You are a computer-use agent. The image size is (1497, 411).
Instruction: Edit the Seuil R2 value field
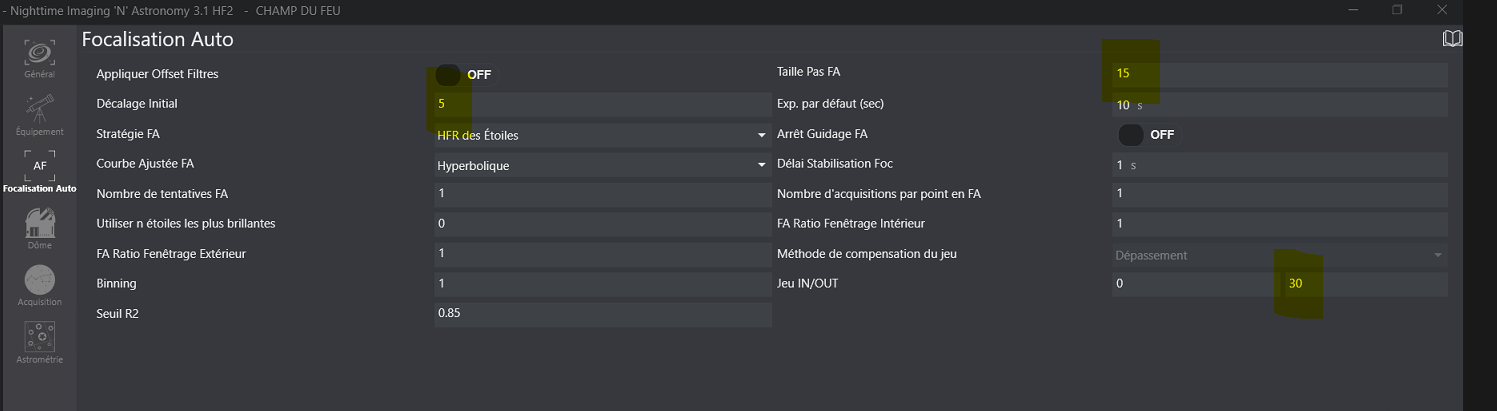tap(602, 314)
